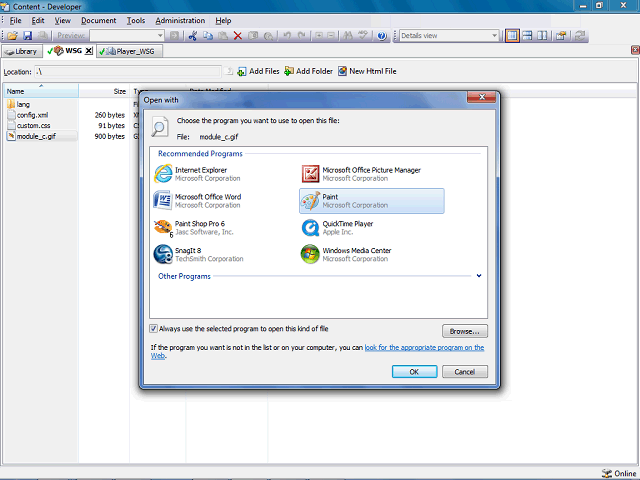Select config.xml in the file list

(x=28, y=115)
